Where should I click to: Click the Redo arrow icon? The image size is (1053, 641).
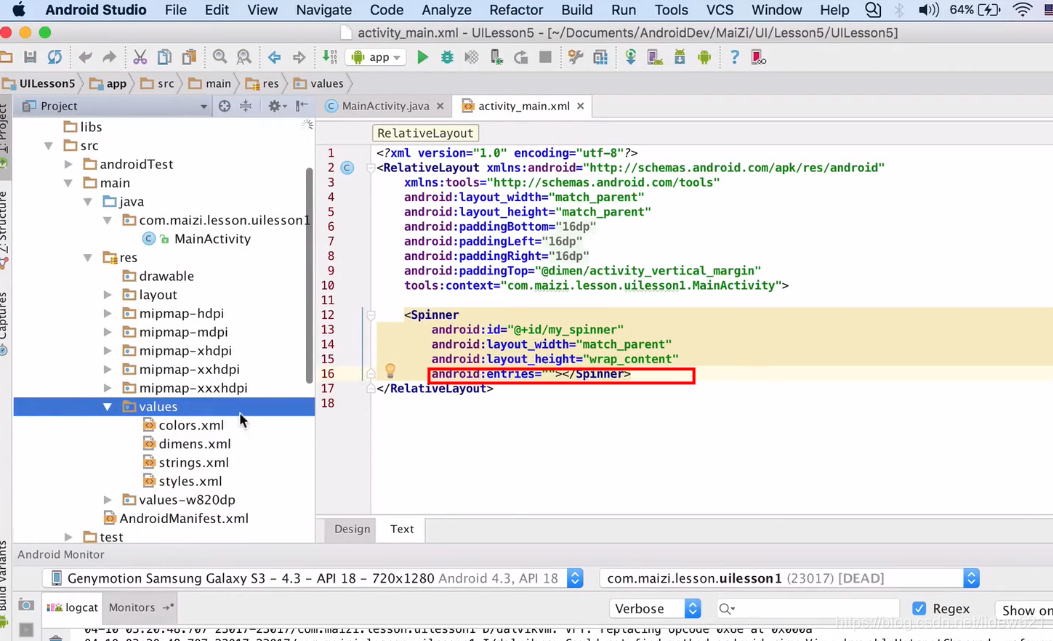pos(109,58)
